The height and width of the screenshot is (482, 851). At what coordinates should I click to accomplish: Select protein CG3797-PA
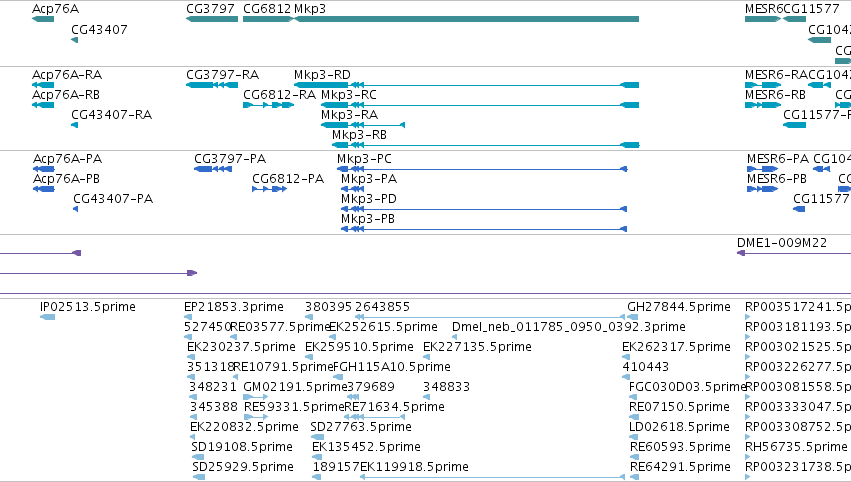pos(213,169)
